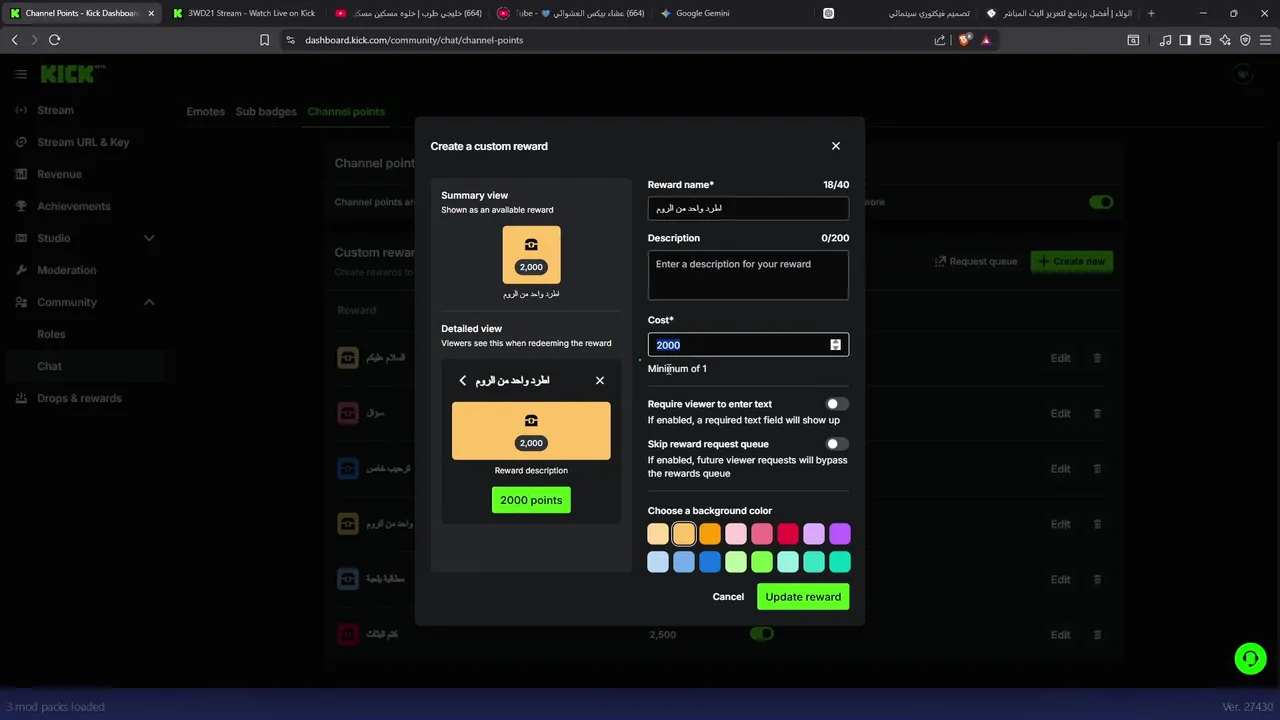Click the Drops & rewards sidebar icon
This screenshot has width=1280, height=720.
(x=21, y=398)
